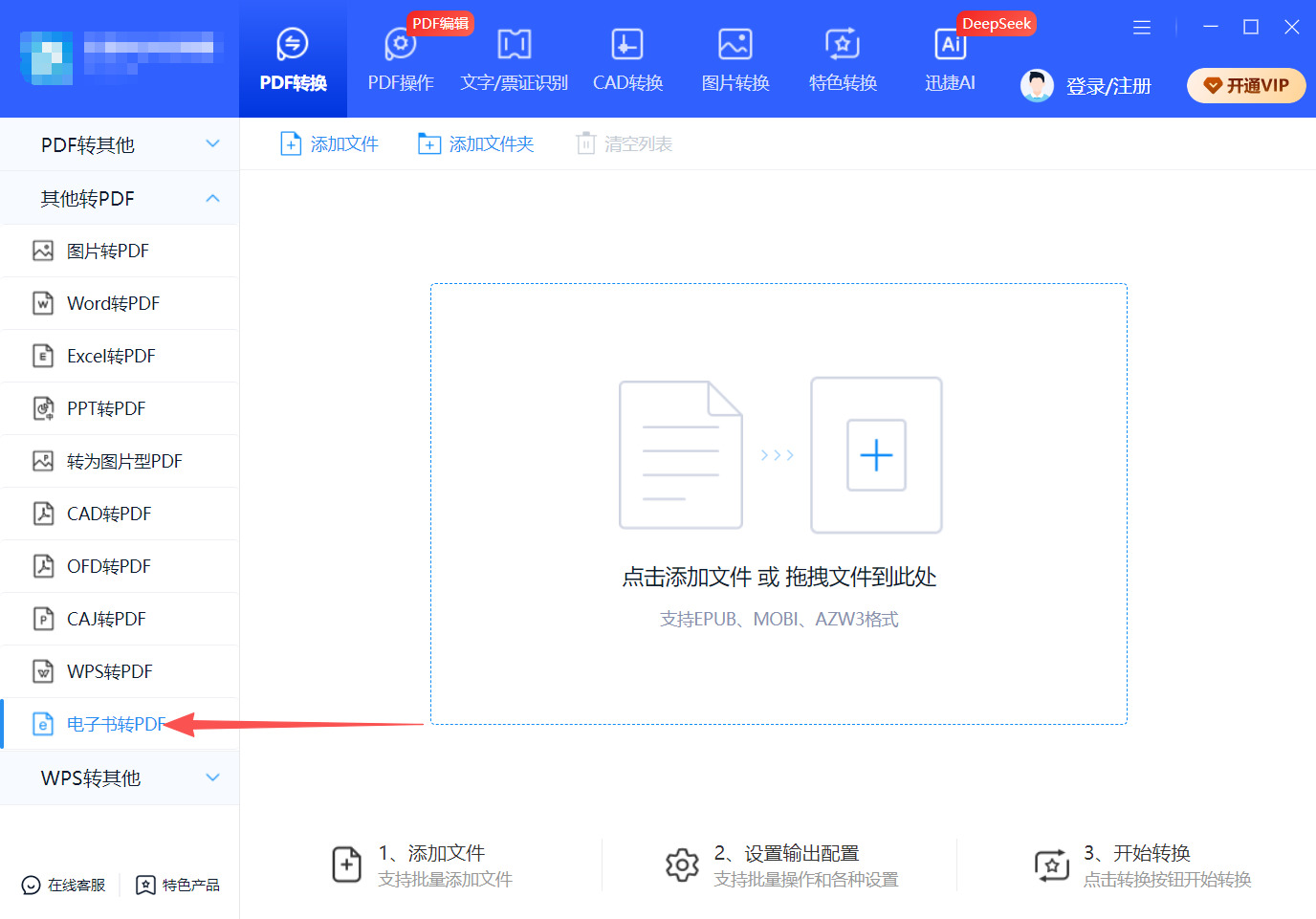Viewport: 1316px width, 919px height.
Task: Select Excel转PDF conversion option
Action: (111, 356)
